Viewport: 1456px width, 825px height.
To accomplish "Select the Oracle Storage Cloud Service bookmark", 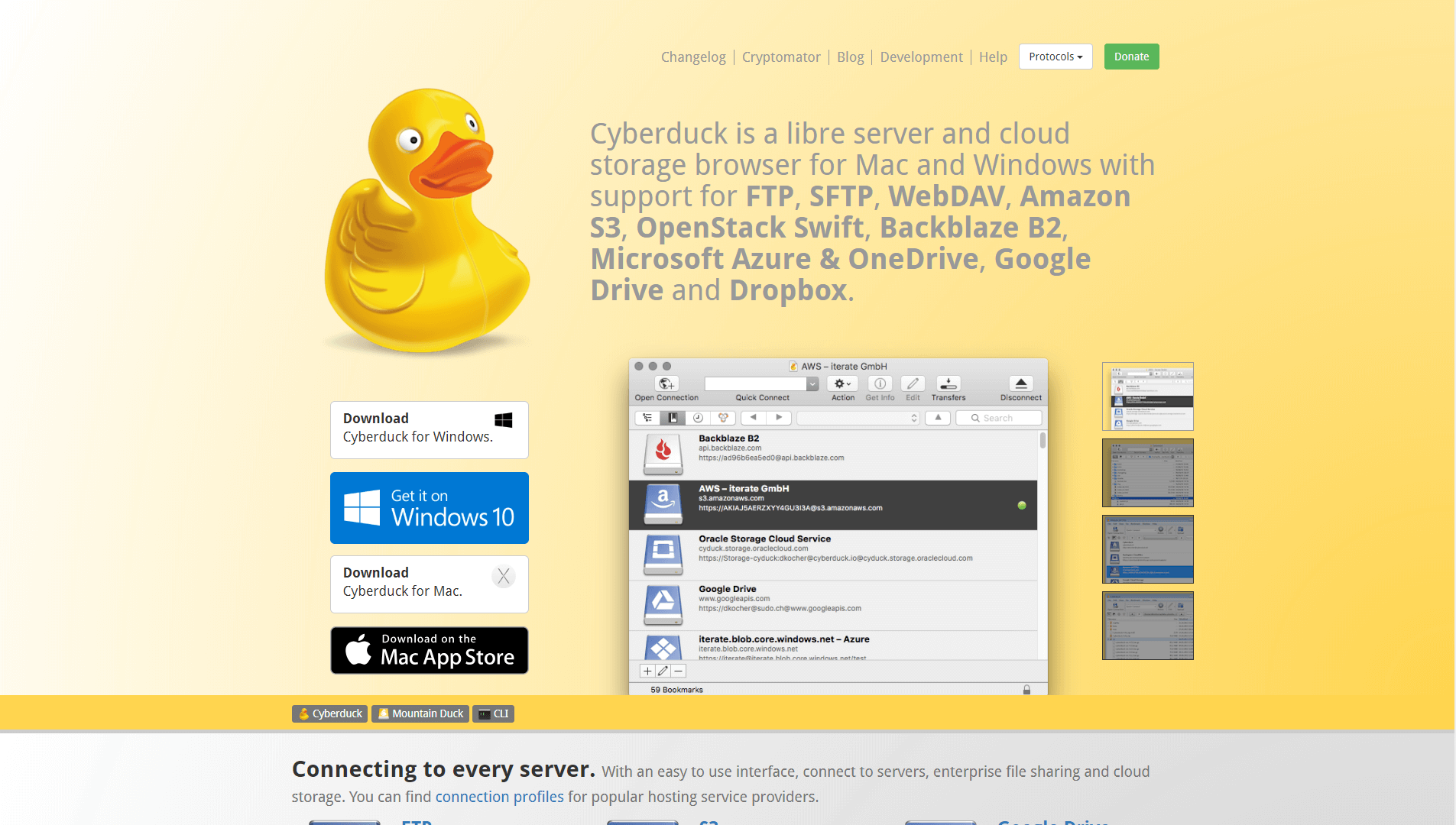I will pyautogui.click(x=833, y=555).
